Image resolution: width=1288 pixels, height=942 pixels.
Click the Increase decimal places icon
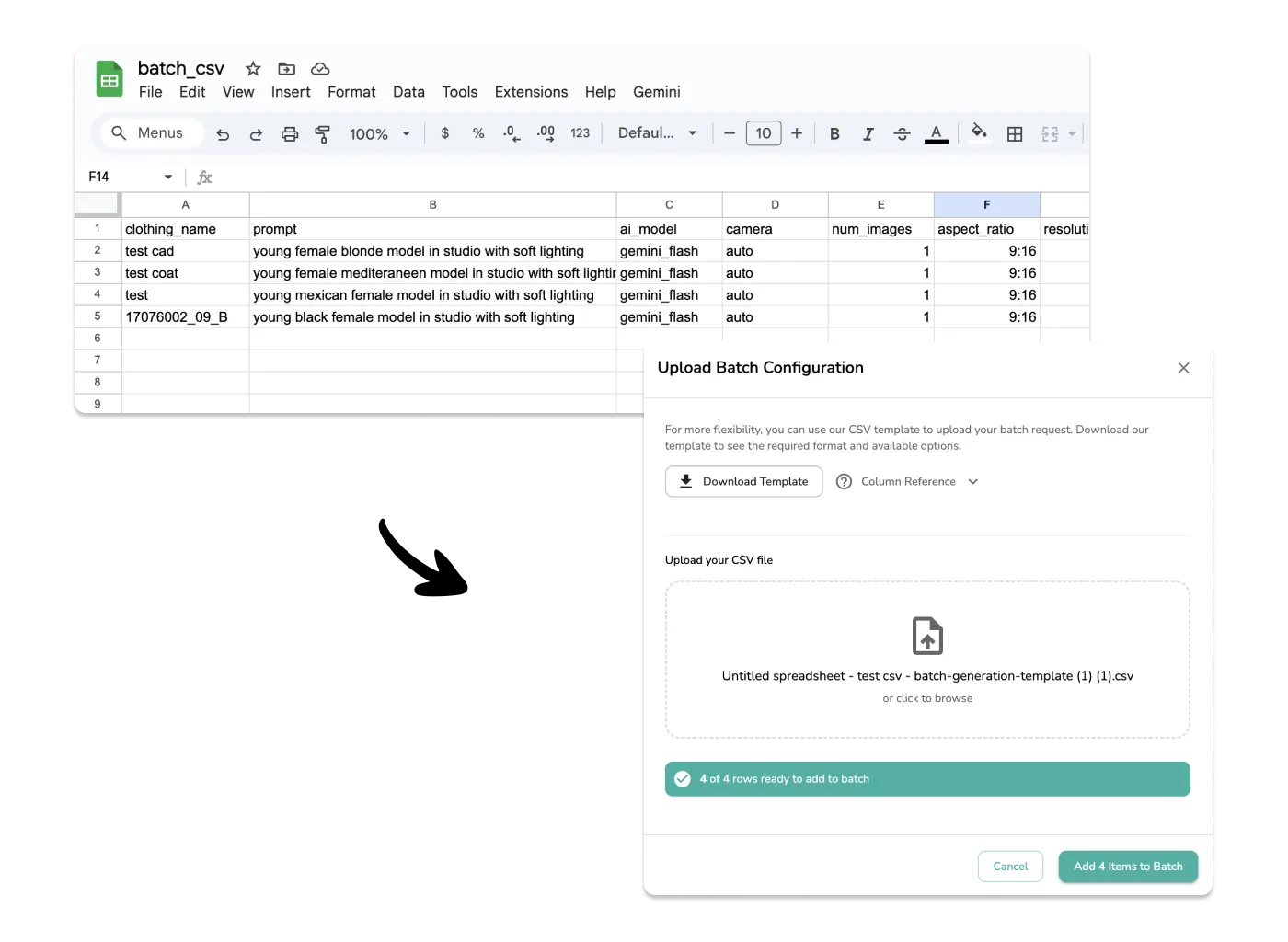(x=546, y=133)
